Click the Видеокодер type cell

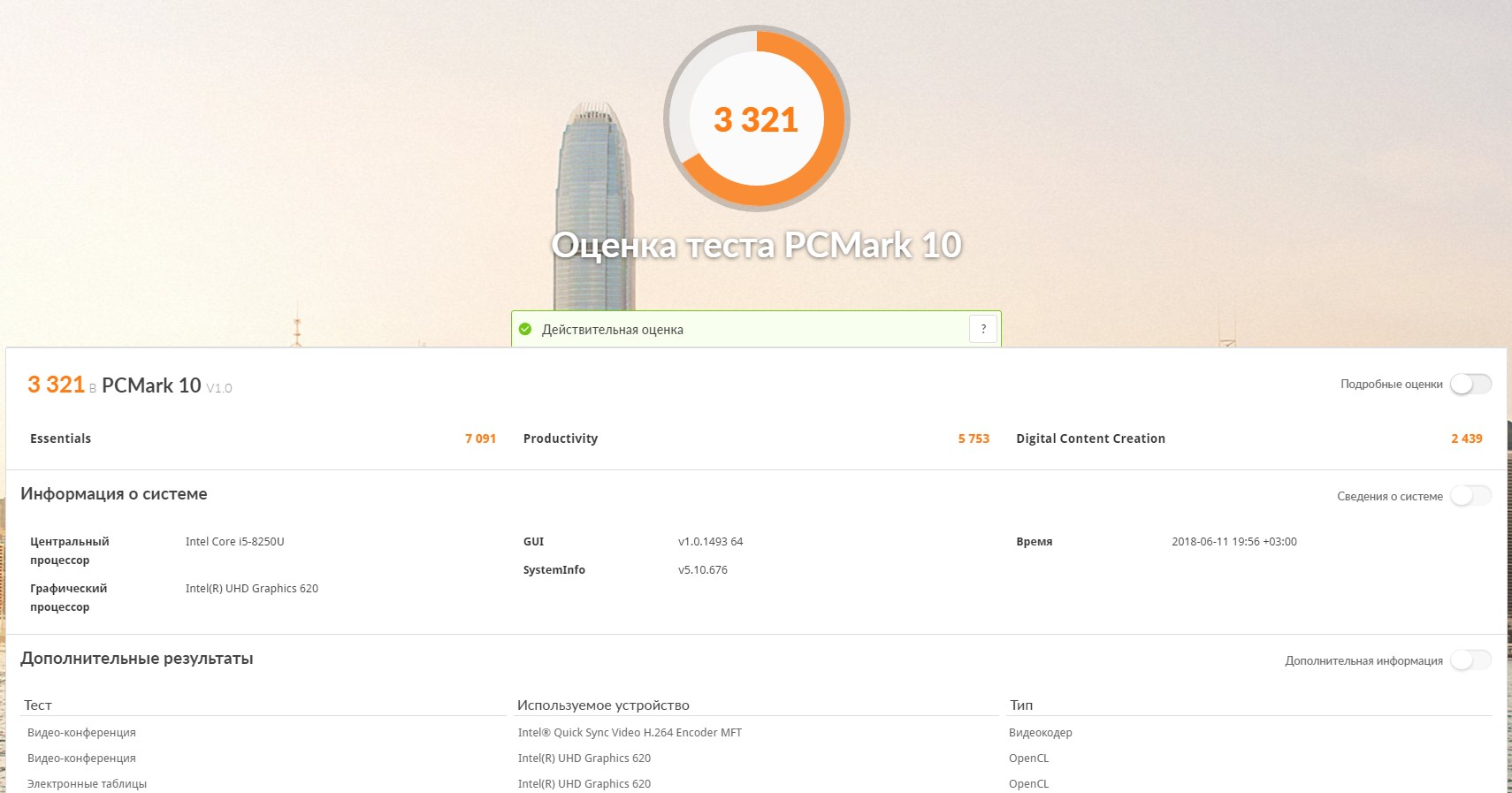(x=1041, y=733)
